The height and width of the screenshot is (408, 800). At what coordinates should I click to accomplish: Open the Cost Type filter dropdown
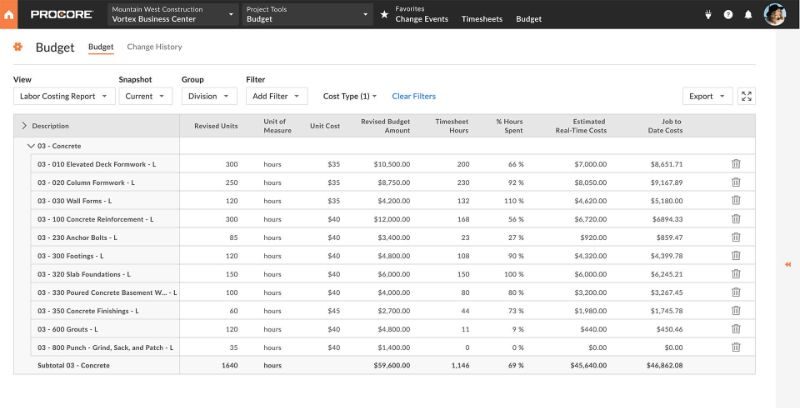[349, 96]
